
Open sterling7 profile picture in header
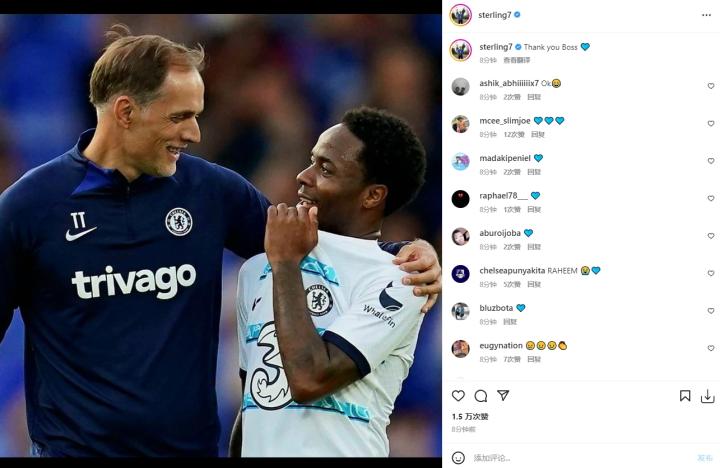(x=461, y=15)
